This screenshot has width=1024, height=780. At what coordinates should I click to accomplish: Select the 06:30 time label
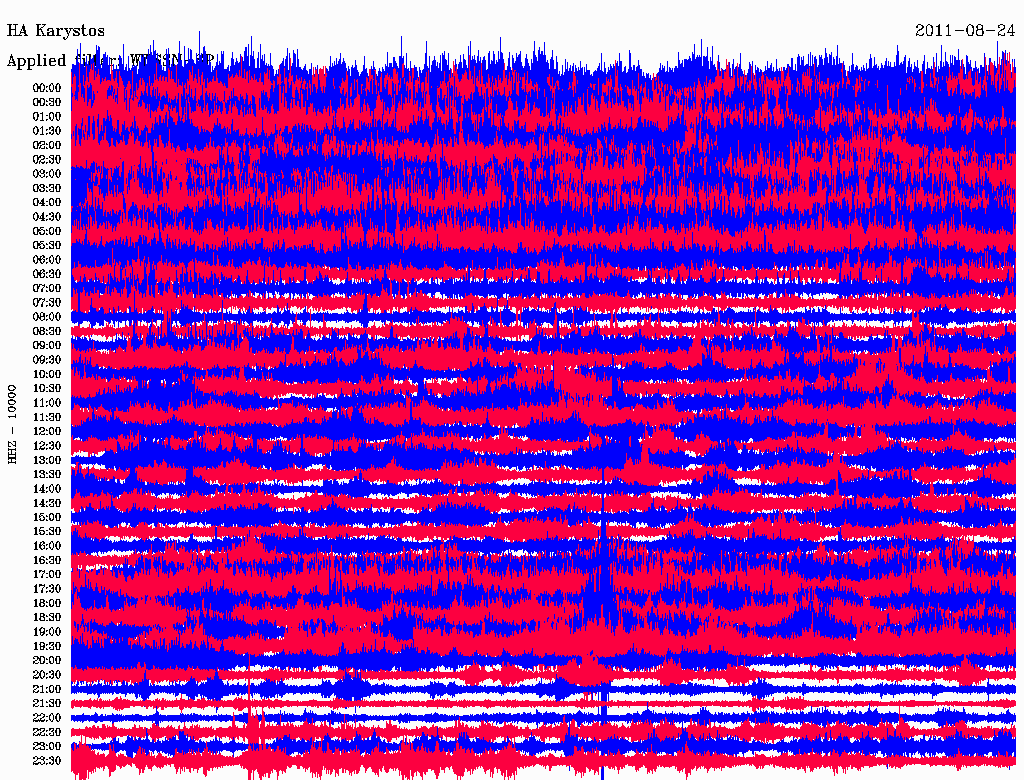click(47, 274)
